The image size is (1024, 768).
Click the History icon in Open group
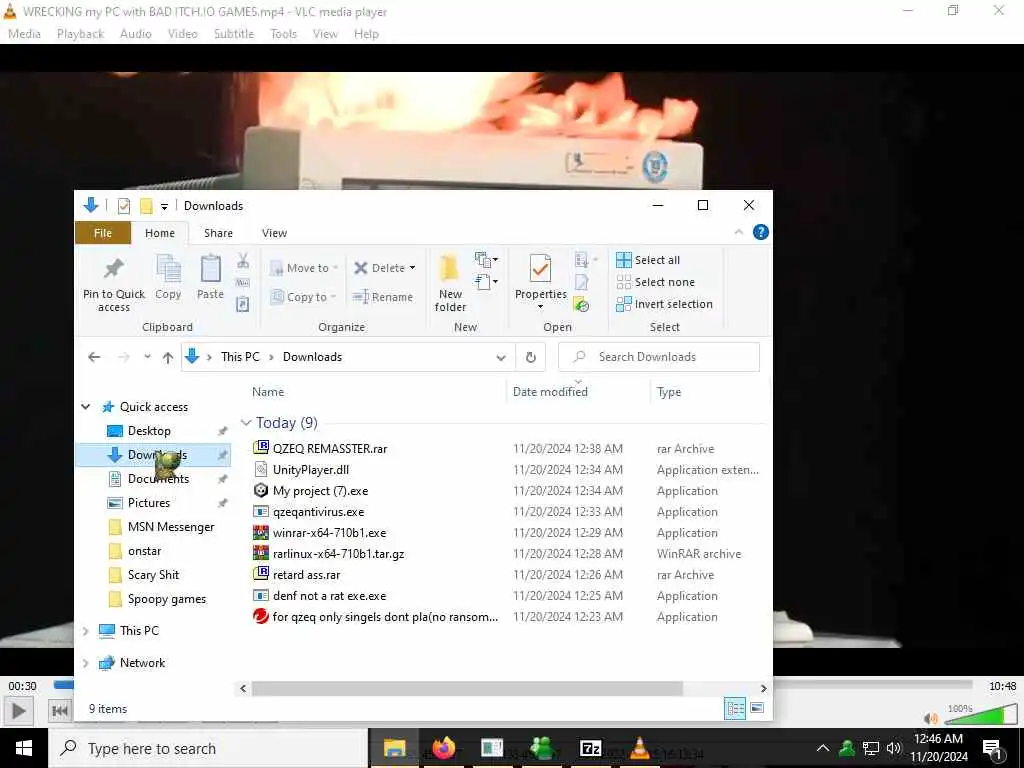581,305
